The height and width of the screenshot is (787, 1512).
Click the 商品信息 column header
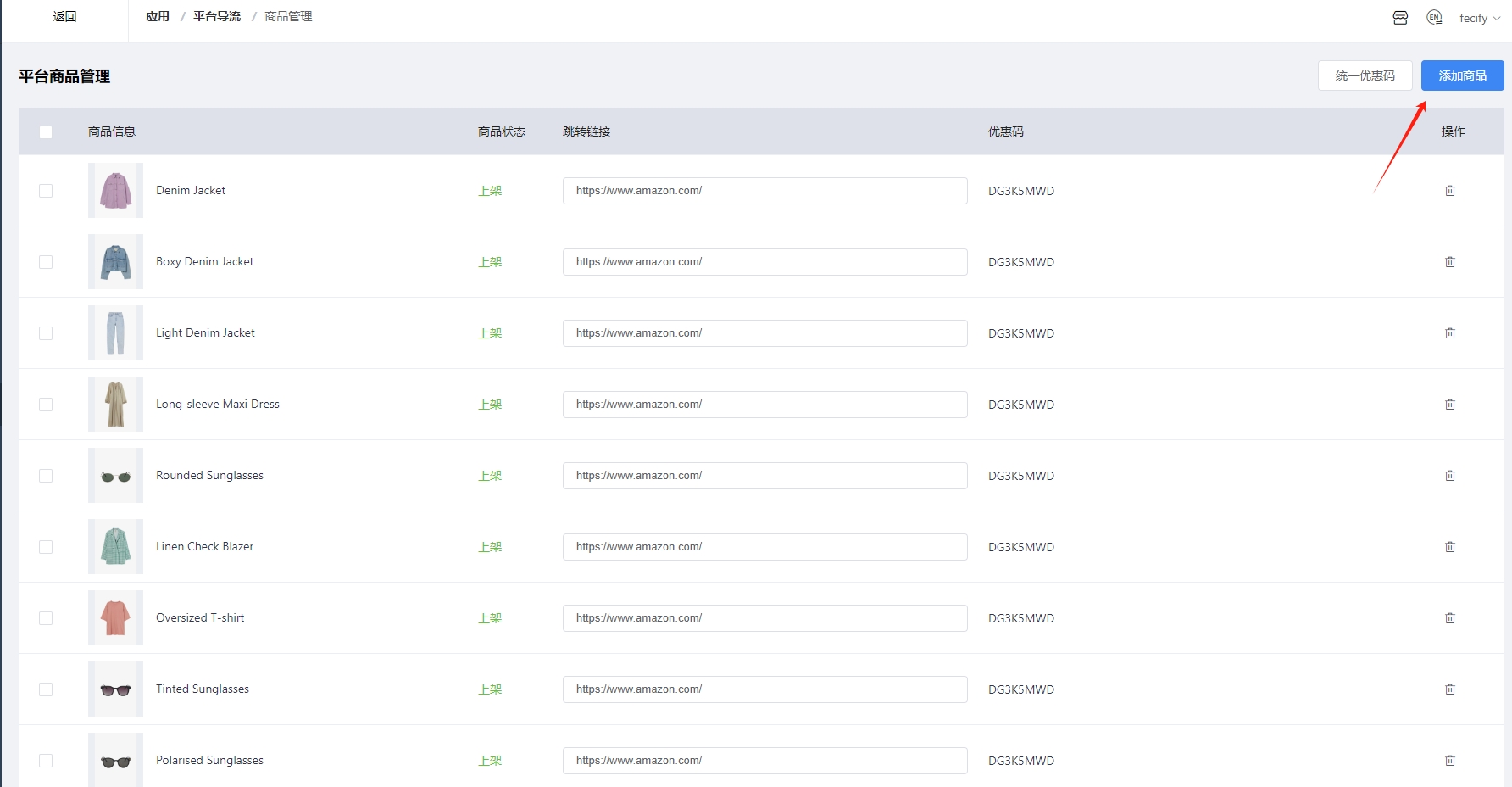pyautogui.click(x=112, y=131)
